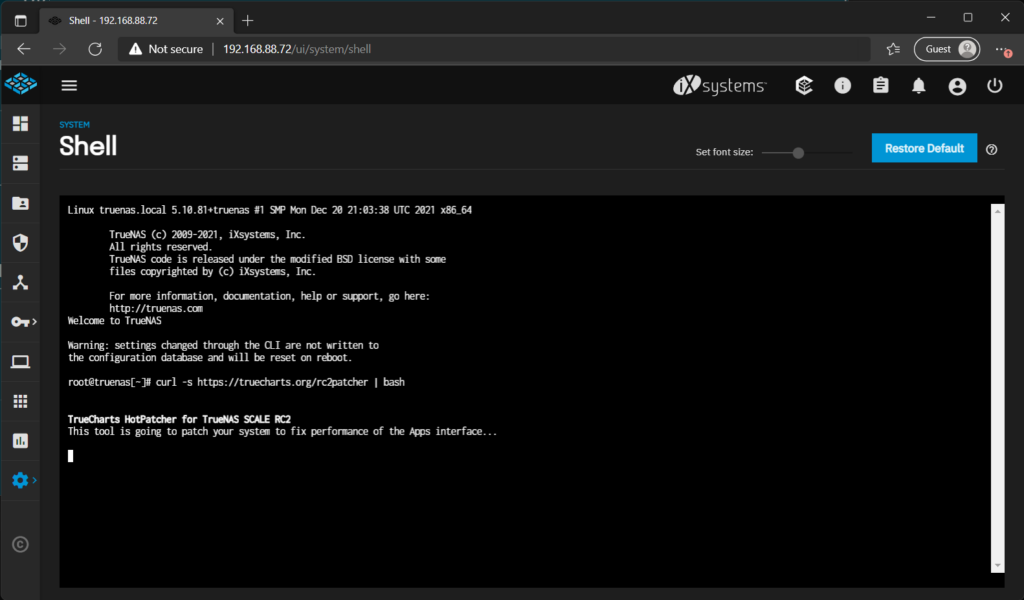Image resolution: width=1024 pixels, height=600 pixels.
Task: Click the browser address bar URL
Action: tap(297, 49)
